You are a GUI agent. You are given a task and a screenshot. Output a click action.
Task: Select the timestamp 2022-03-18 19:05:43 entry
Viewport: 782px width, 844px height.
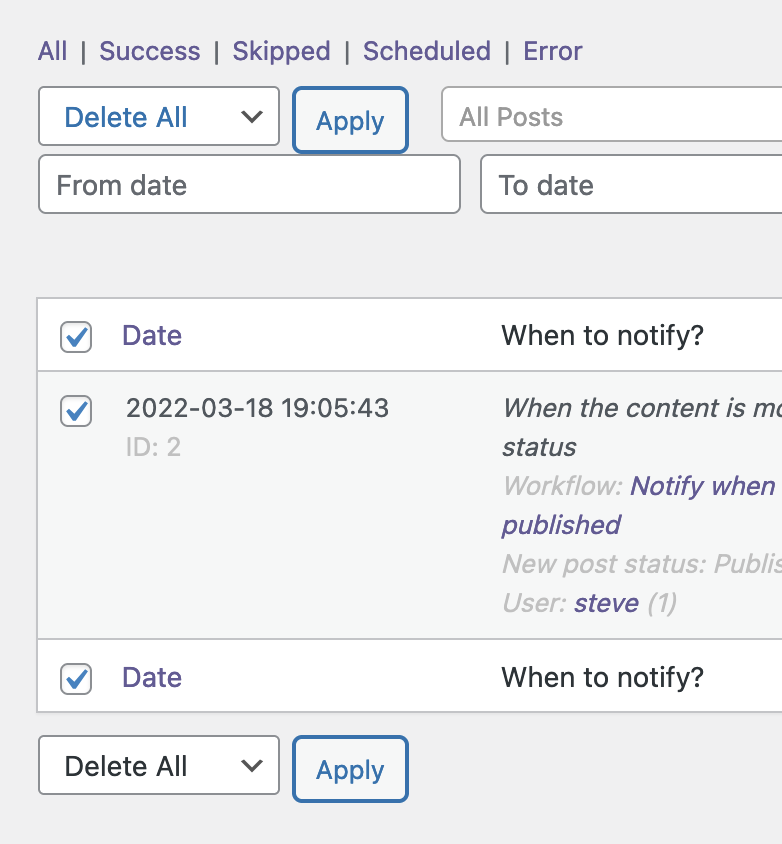pyautogui.click(x=257, y=408)
